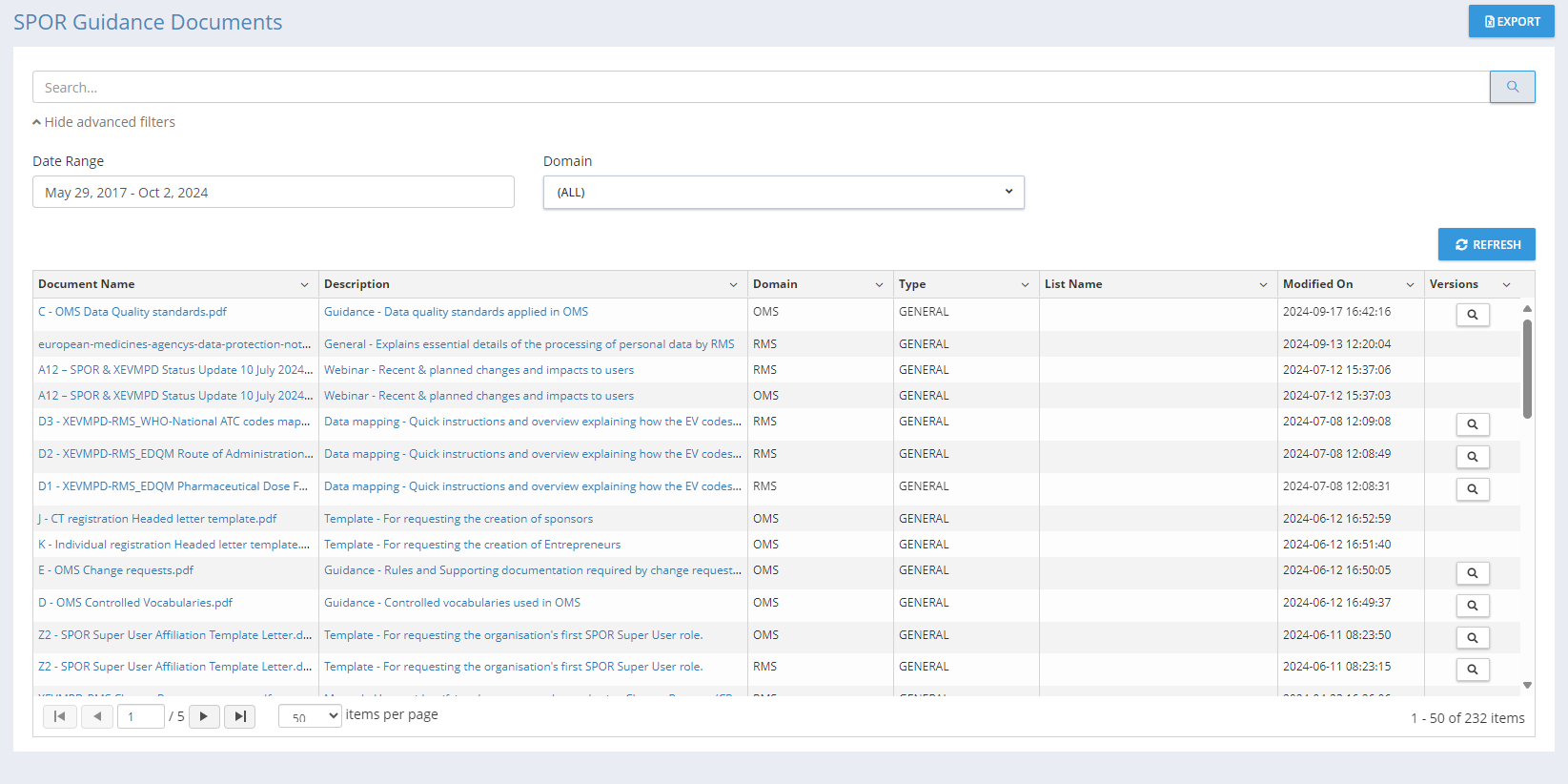Change the items per page dropdown
The width and height of the screenshot is (1568, 784).
pyautogui.click(x=310, y=716)
